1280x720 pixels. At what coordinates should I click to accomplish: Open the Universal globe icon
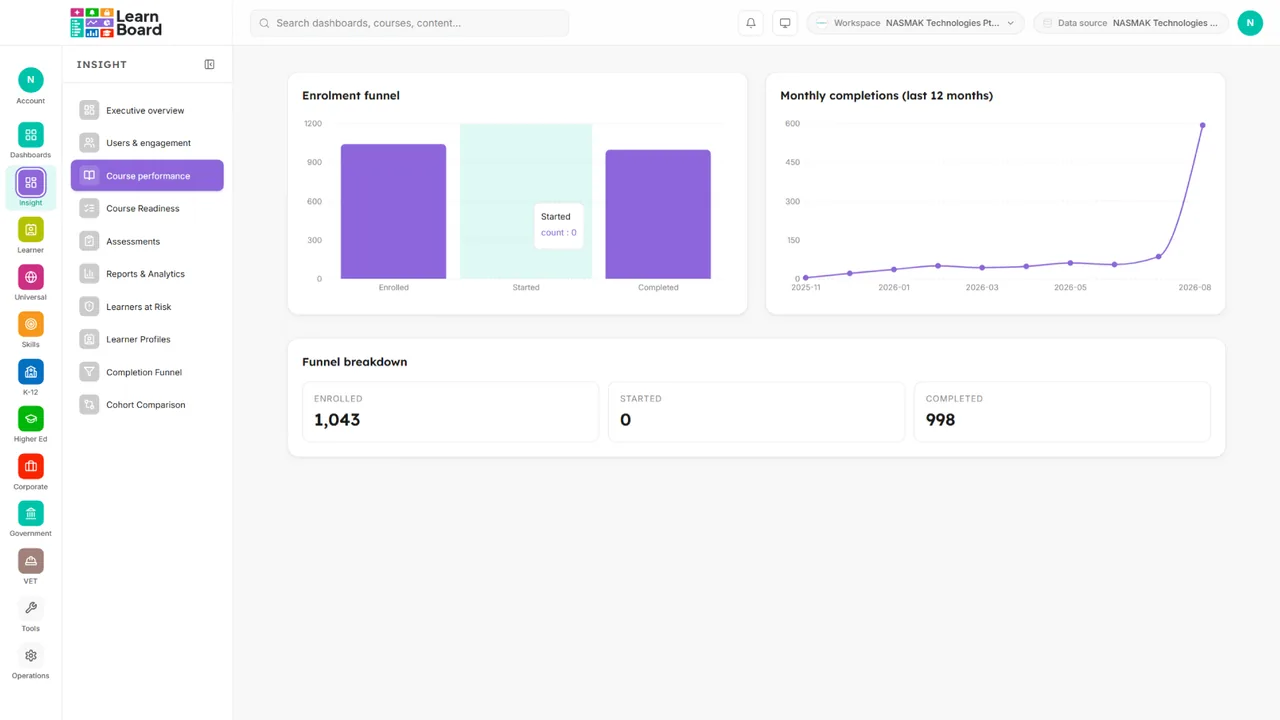(x=30, y=277)
